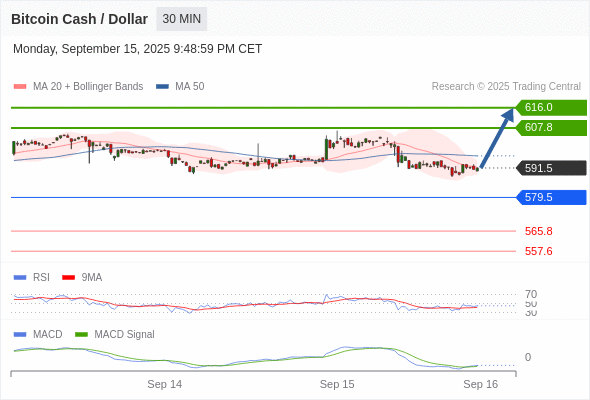590x400 pixels.
Task: Toggle the MA 20 + Bollinger Bands legend
Action: [78, 87]
